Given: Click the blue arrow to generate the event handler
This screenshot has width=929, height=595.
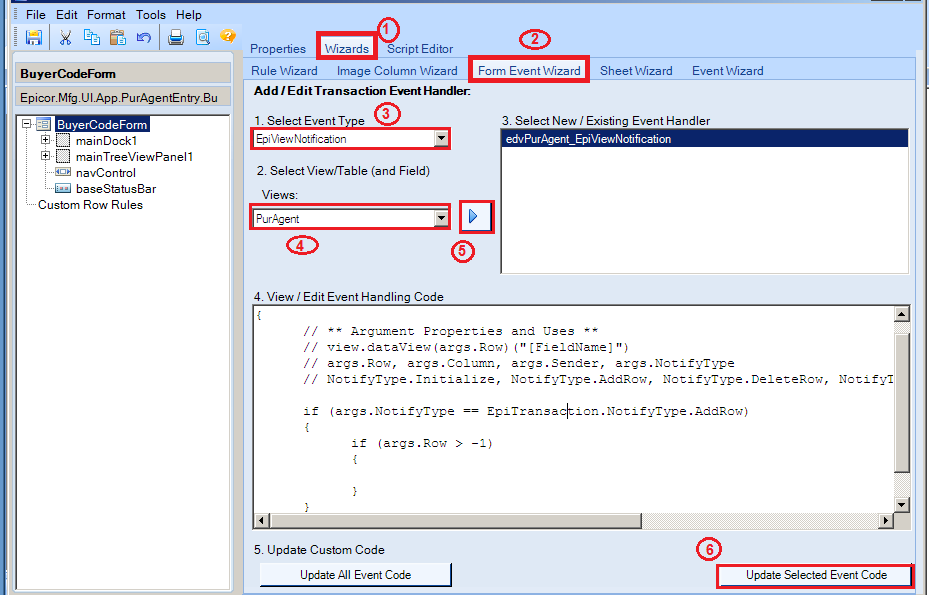Looking at the screenshot, I should 477,216.
